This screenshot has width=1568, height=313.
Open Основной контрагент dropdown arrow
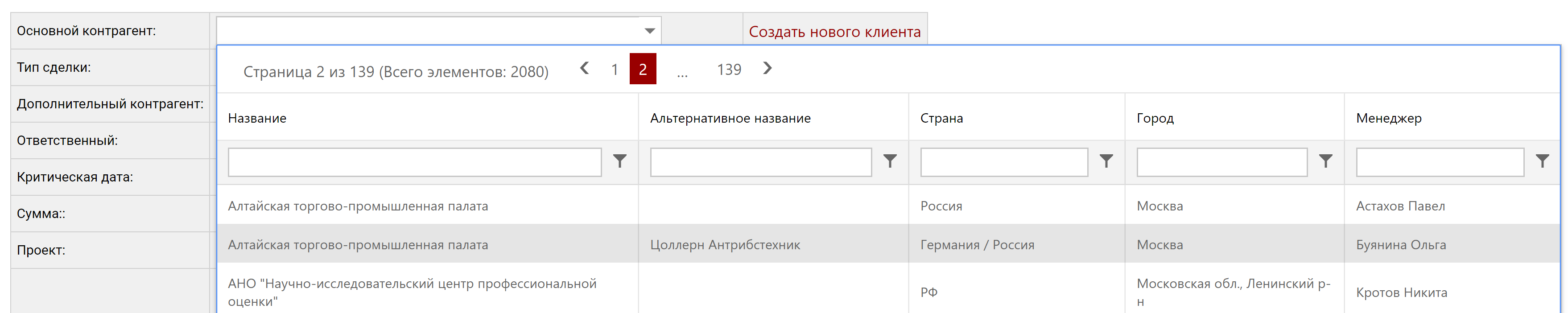(x=649, y=31)
